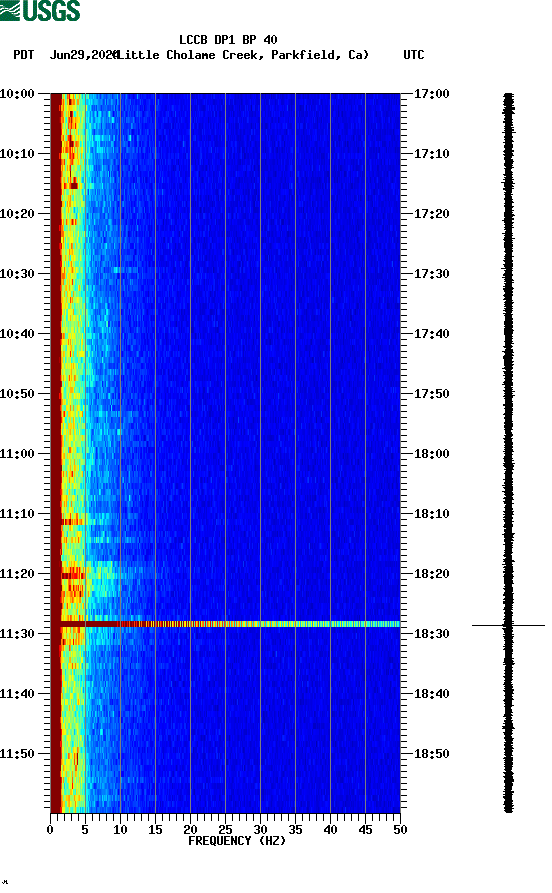
Task: Click the 11:50 PDT time label
Action: (17, 753)
